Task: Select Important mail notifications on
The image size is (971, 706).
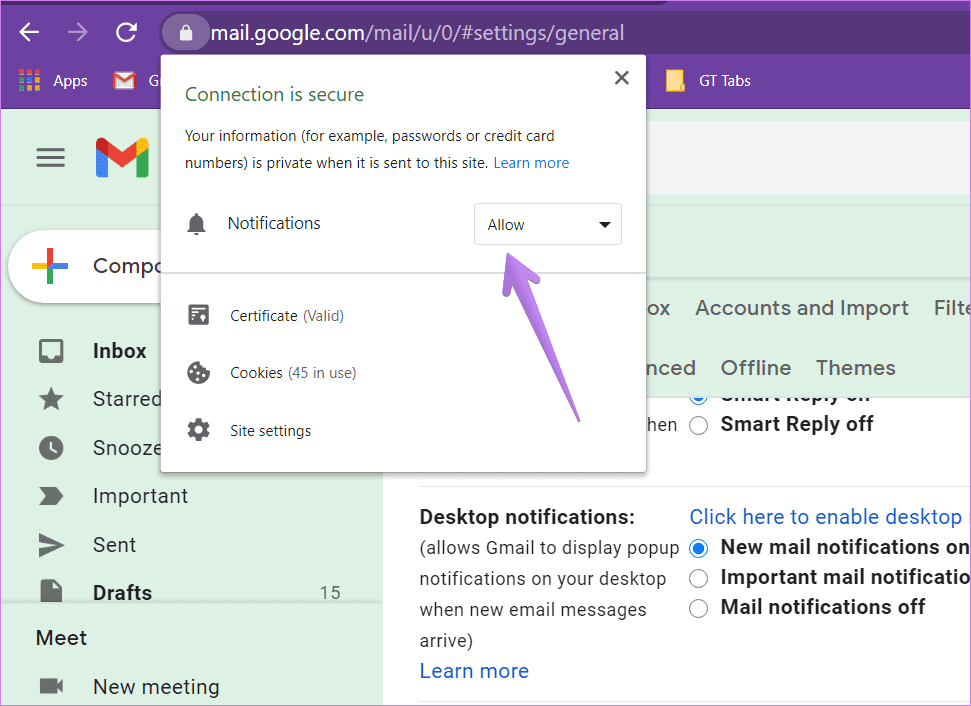Action: tap(699, 578)
